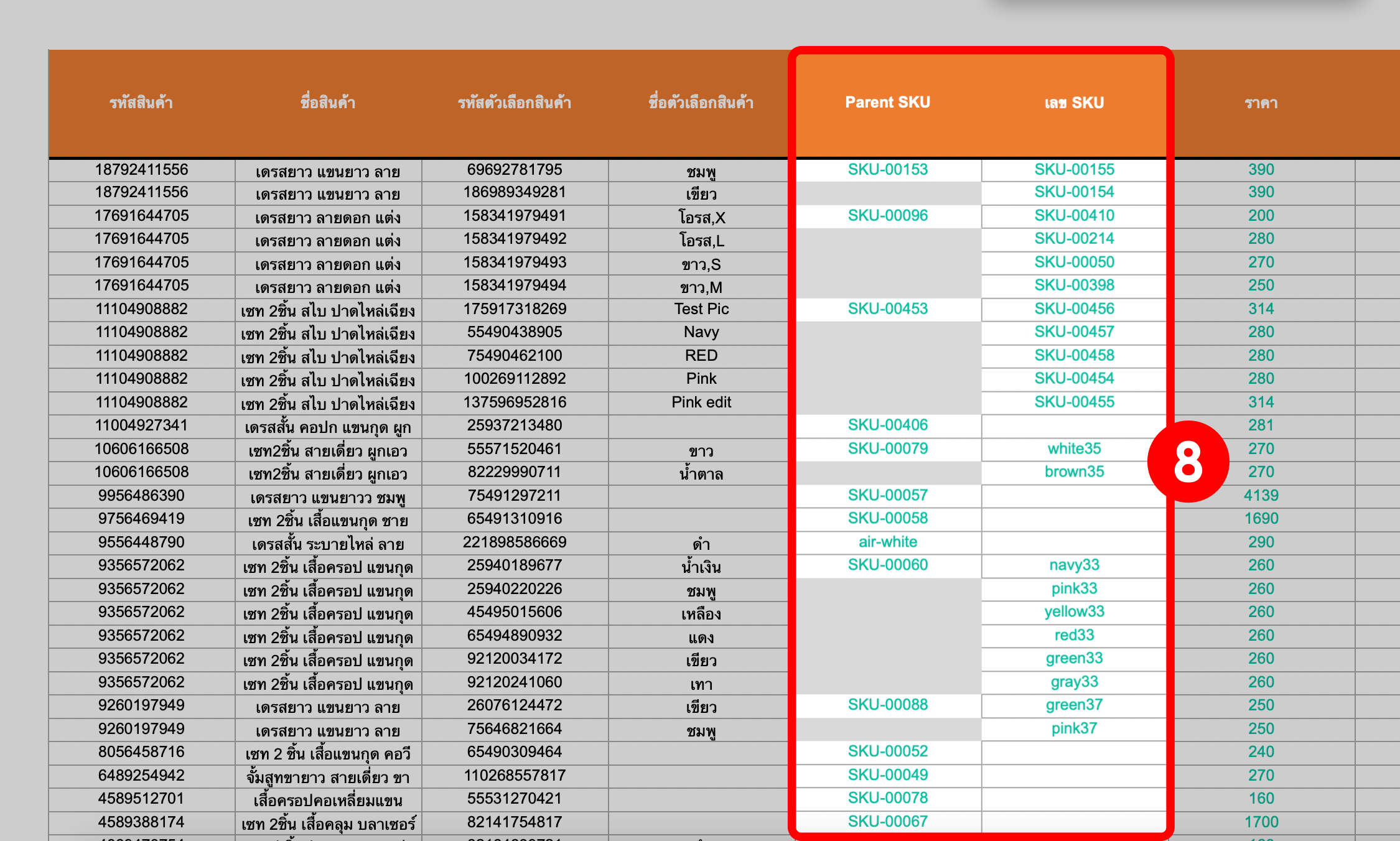
Task: Click Parent SKU cell SKU-00067
Action: click(x=887, y=821)
